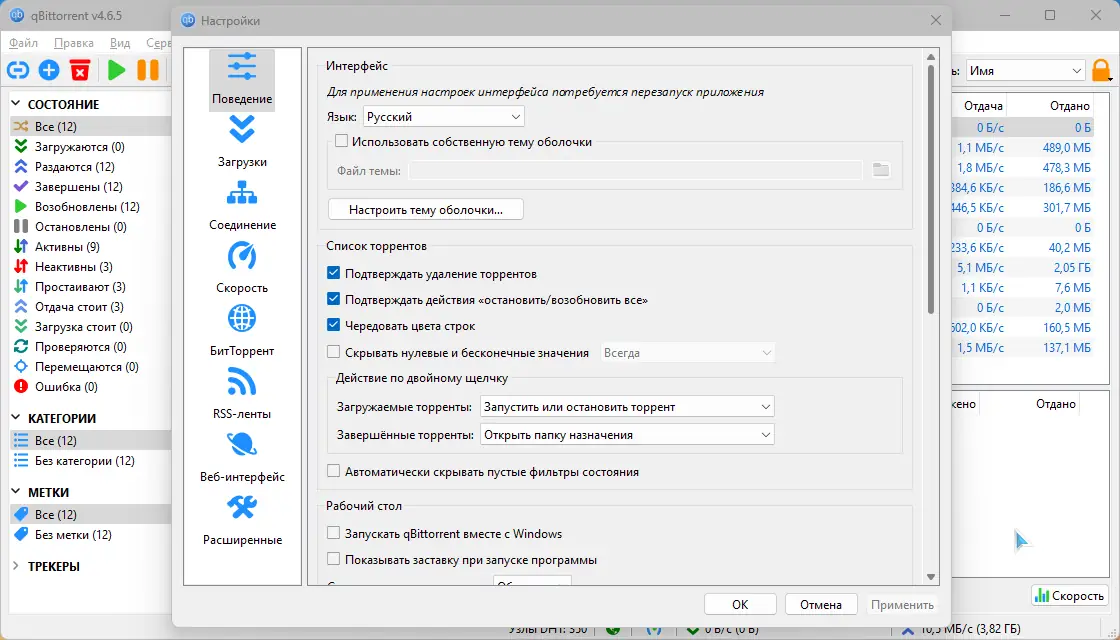Enable Автоматически скрывать пустые фильтры состояния

pyautogui.click(x=334, y=471)
